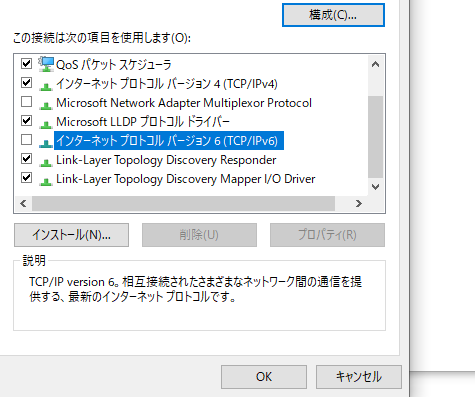Select インターネット プロトコル バージョン 6 (TCP/IPv6) row
This screenshot has height=397, width=475.
tap(169, 141)
